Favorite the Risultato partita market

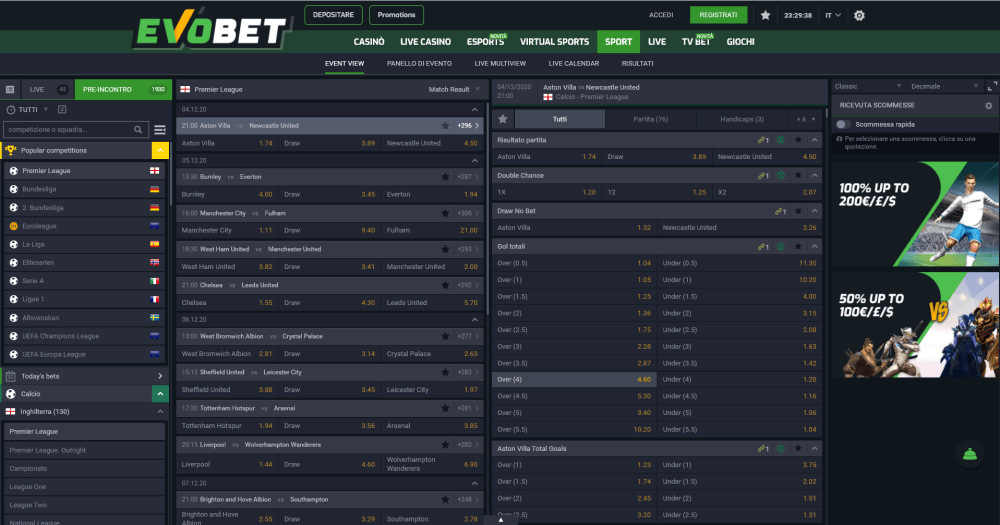pyautogui.click(x=798, y=140)
